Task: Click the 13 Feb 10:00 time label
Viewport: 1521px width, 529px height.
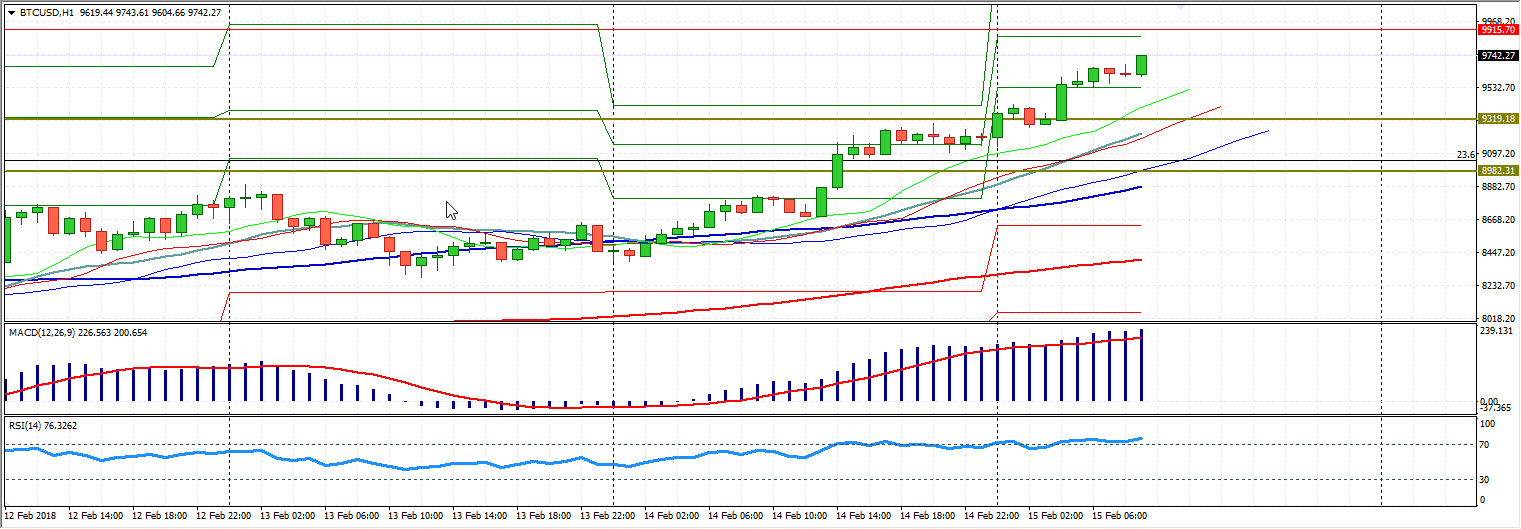Action: [414, 516]
